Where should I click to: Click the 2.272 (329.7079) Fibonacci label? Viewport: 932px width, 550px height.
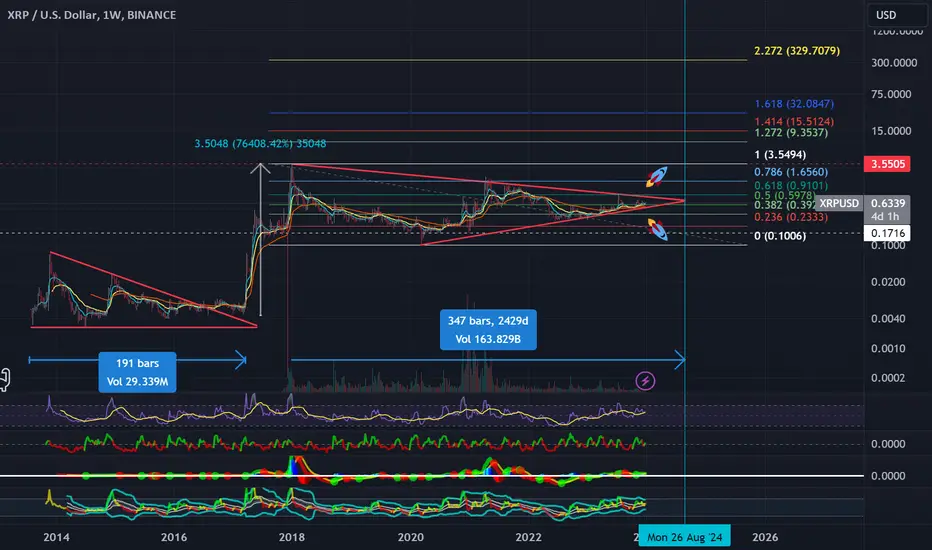(x=797, y=51)
